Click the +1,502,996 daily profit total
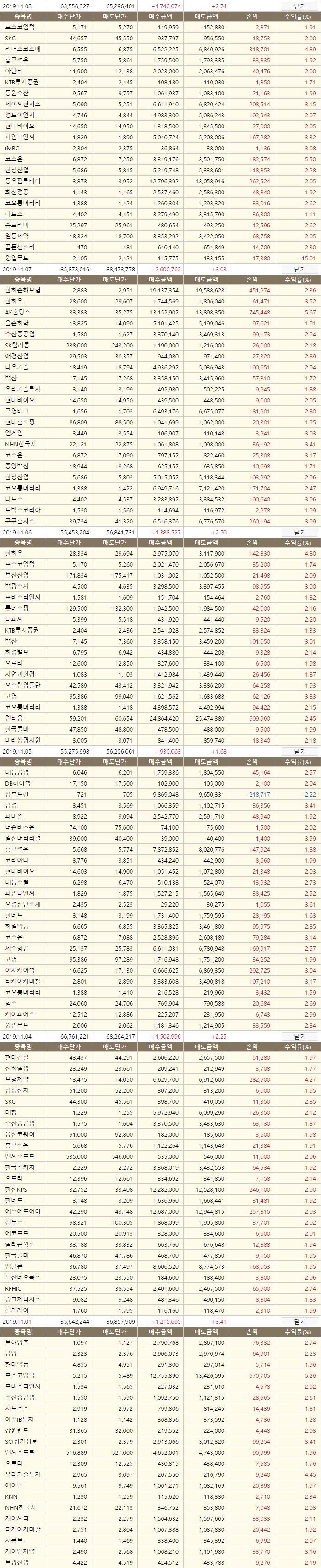Screen dimensions: 321x1568 [166, 1037]
